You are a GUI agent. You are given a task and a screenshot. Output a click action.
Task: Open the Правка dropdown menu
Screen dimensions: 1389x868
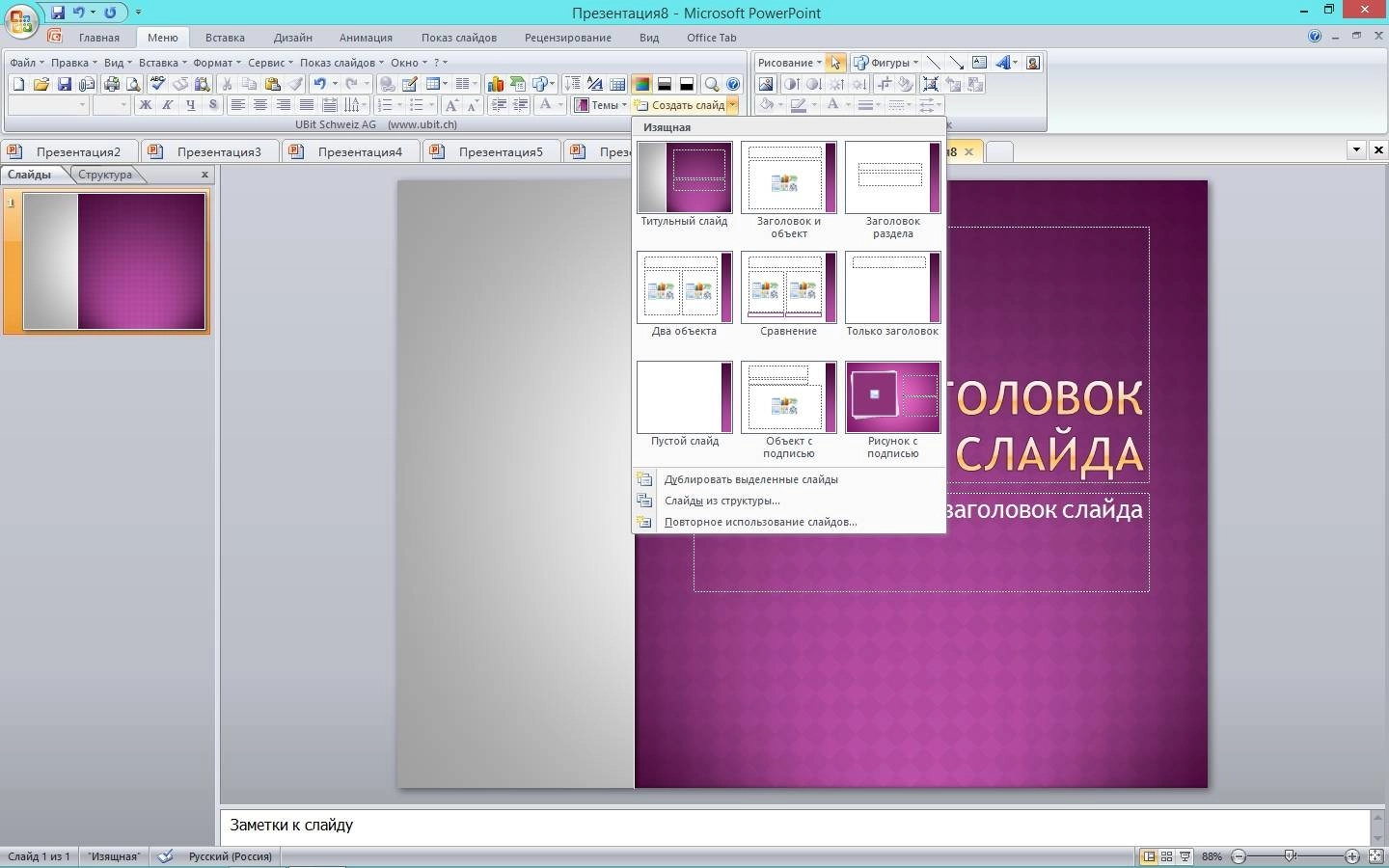tap(73, 63)
